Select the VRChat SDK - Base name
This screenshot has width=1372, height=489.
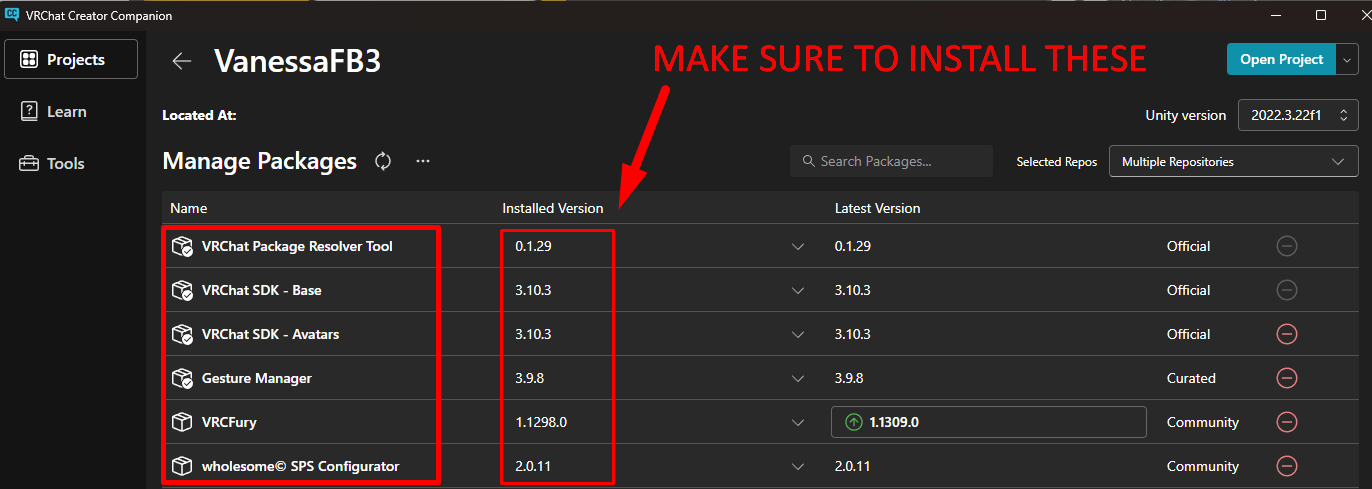coord(261,290)
